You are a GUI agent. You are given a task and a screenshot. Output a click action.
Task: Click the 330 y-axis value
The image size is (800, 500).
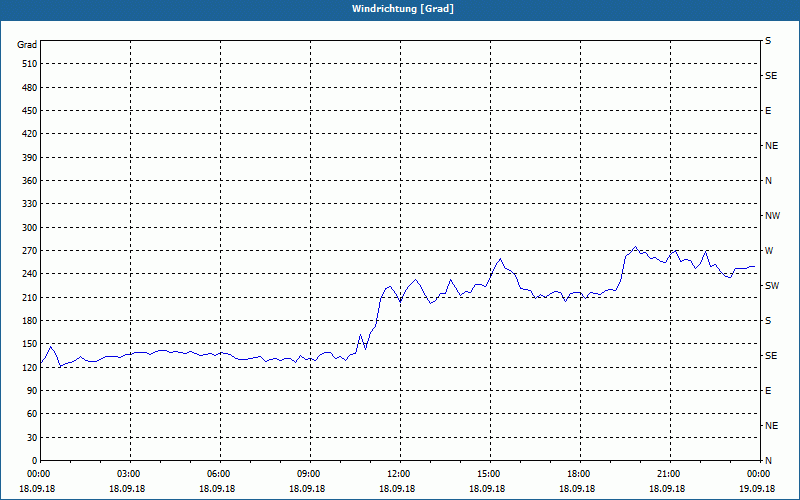tap(30, 204)
